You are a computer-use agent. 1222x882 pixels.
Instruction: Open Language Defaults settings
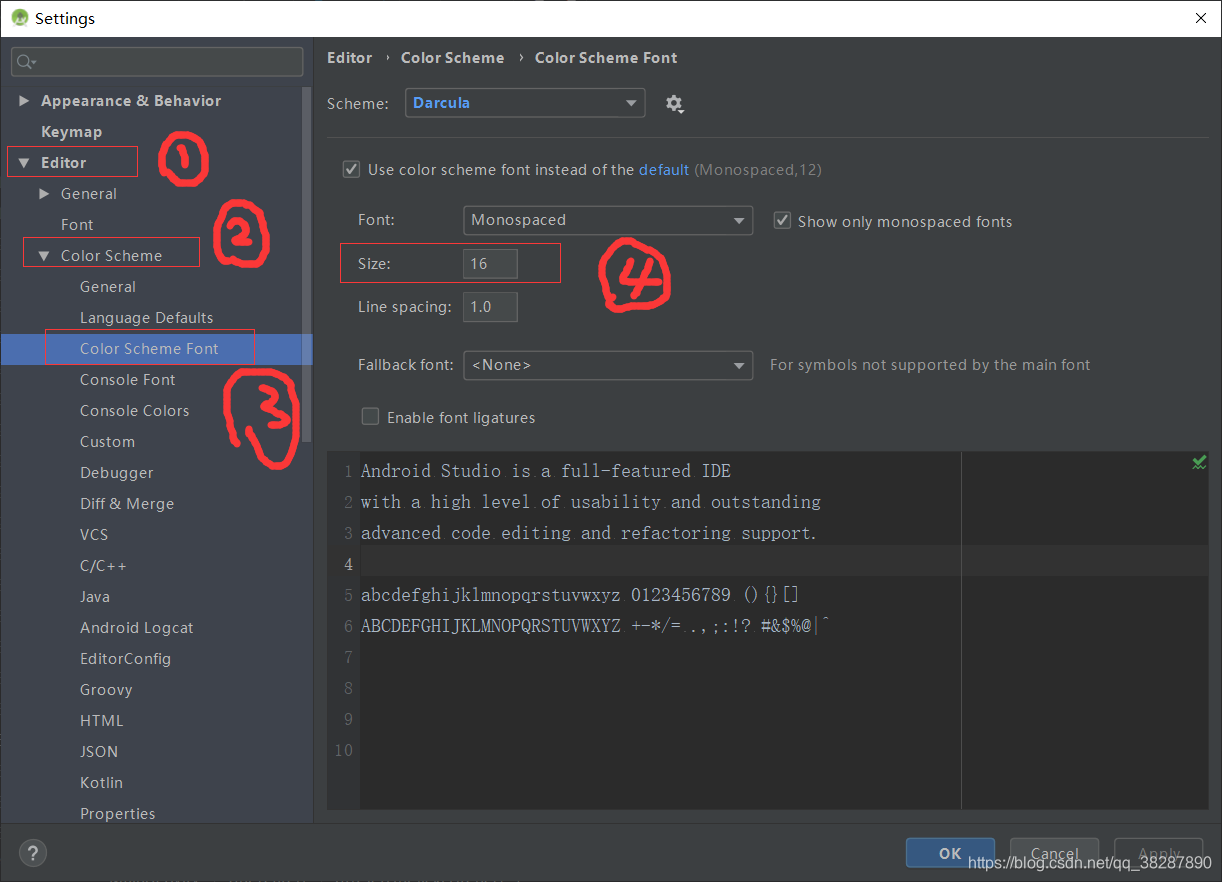coord(147,318)
